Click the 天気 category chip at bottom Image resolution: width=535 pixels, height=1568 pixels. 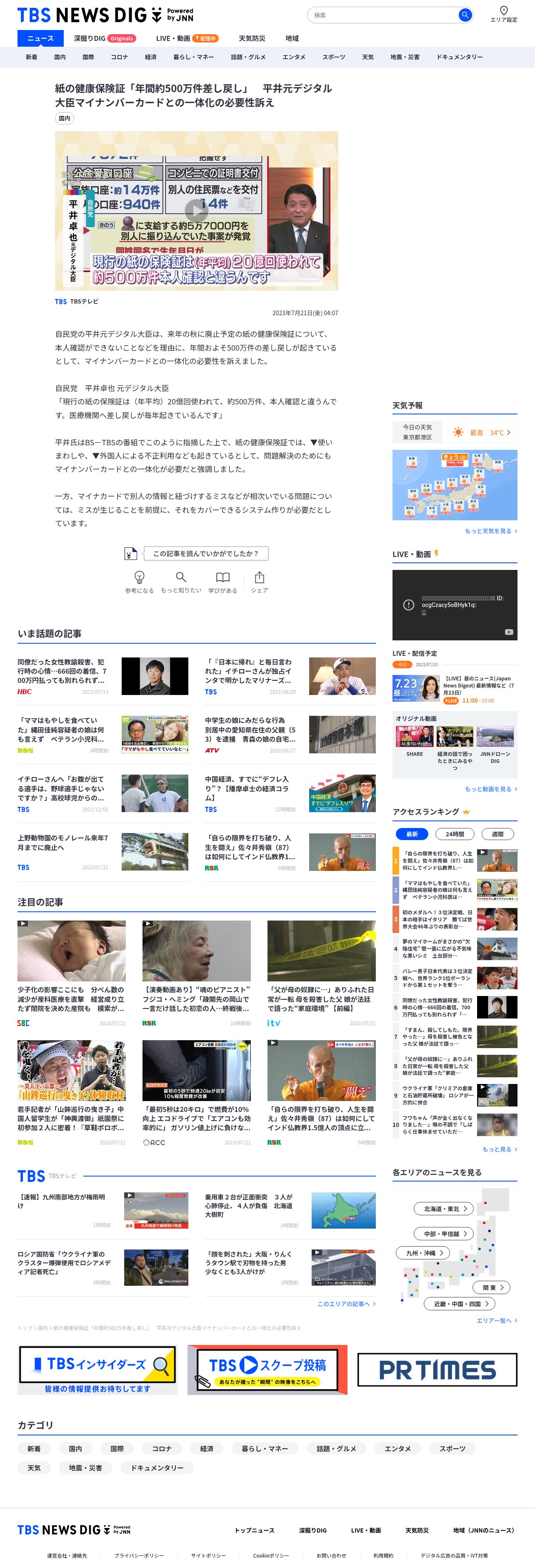pyautogui.click(x=34, y=1468)
